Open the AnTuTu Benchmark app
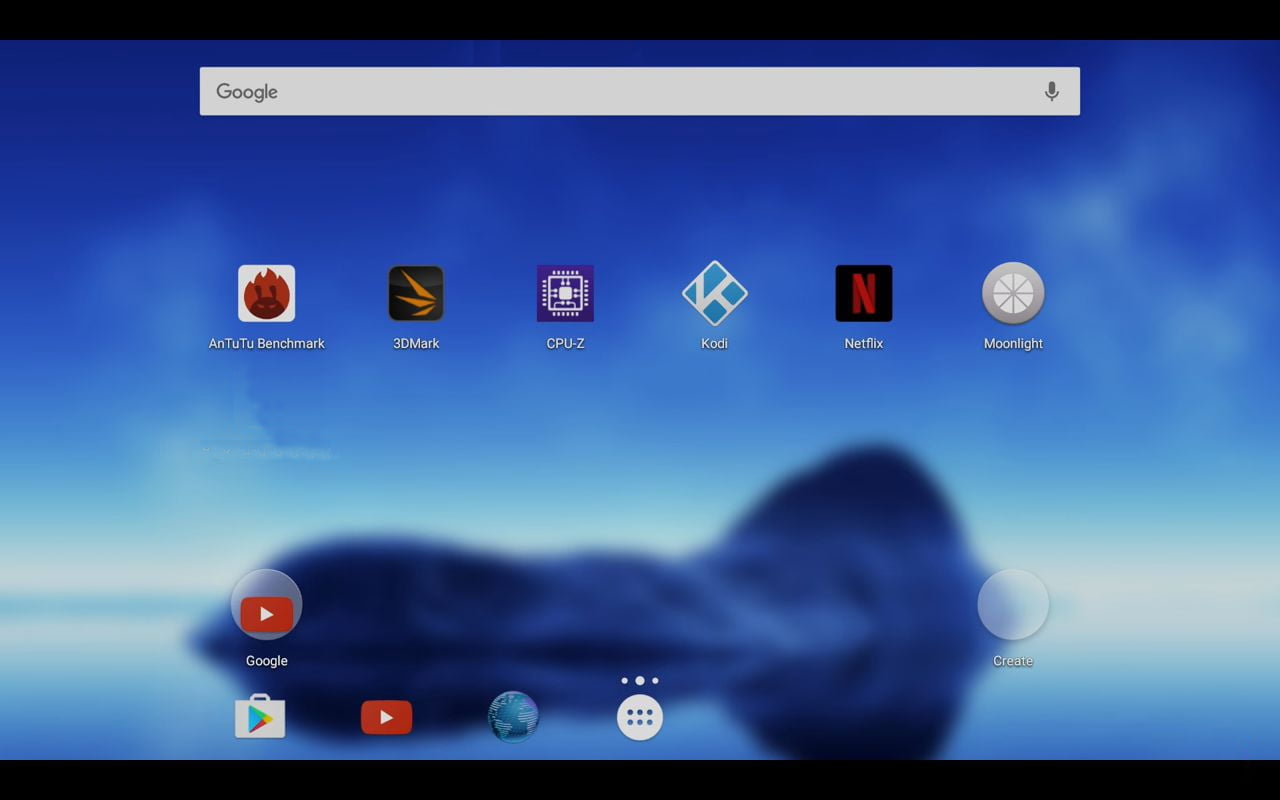 click(266, 293)
